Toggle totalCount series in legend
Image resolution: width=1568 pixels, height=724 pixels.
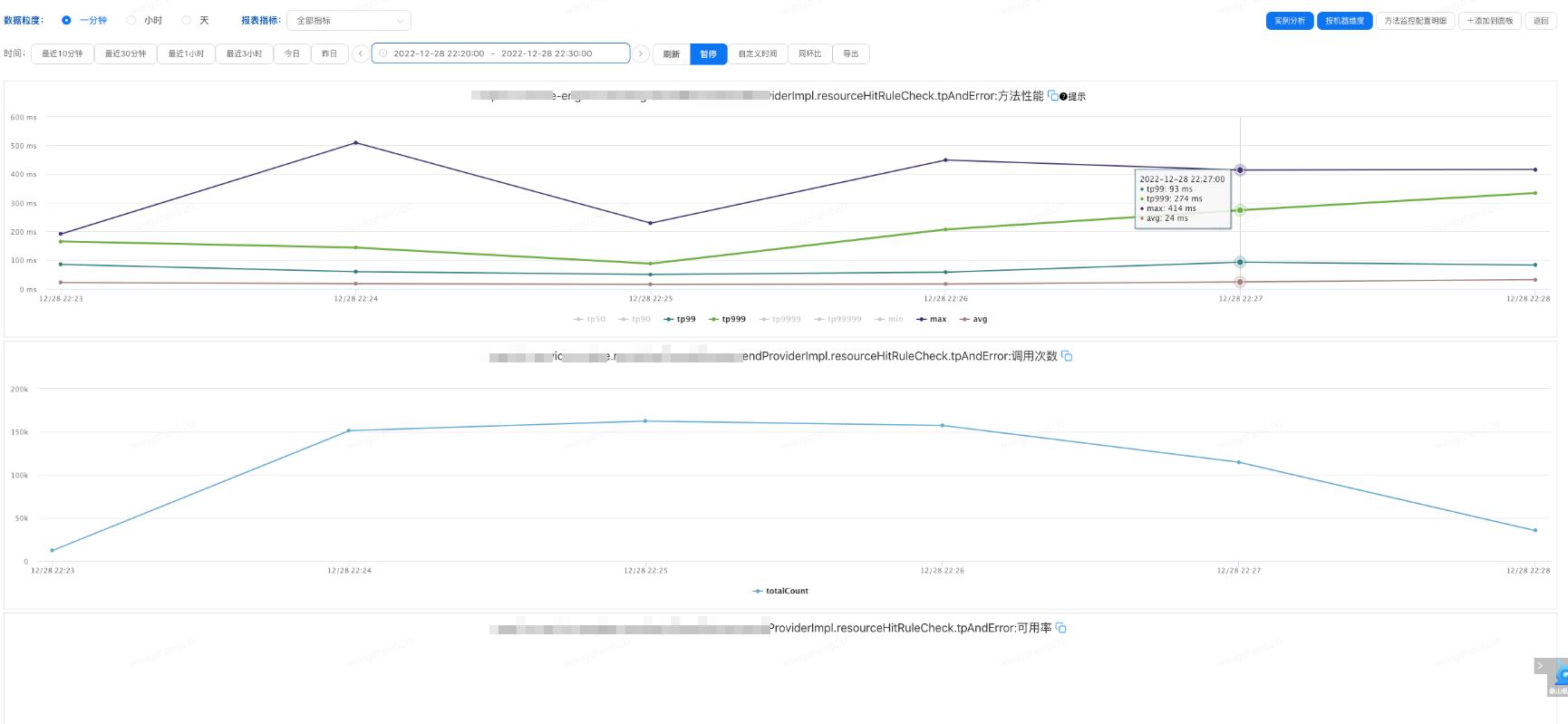point(780,591)
